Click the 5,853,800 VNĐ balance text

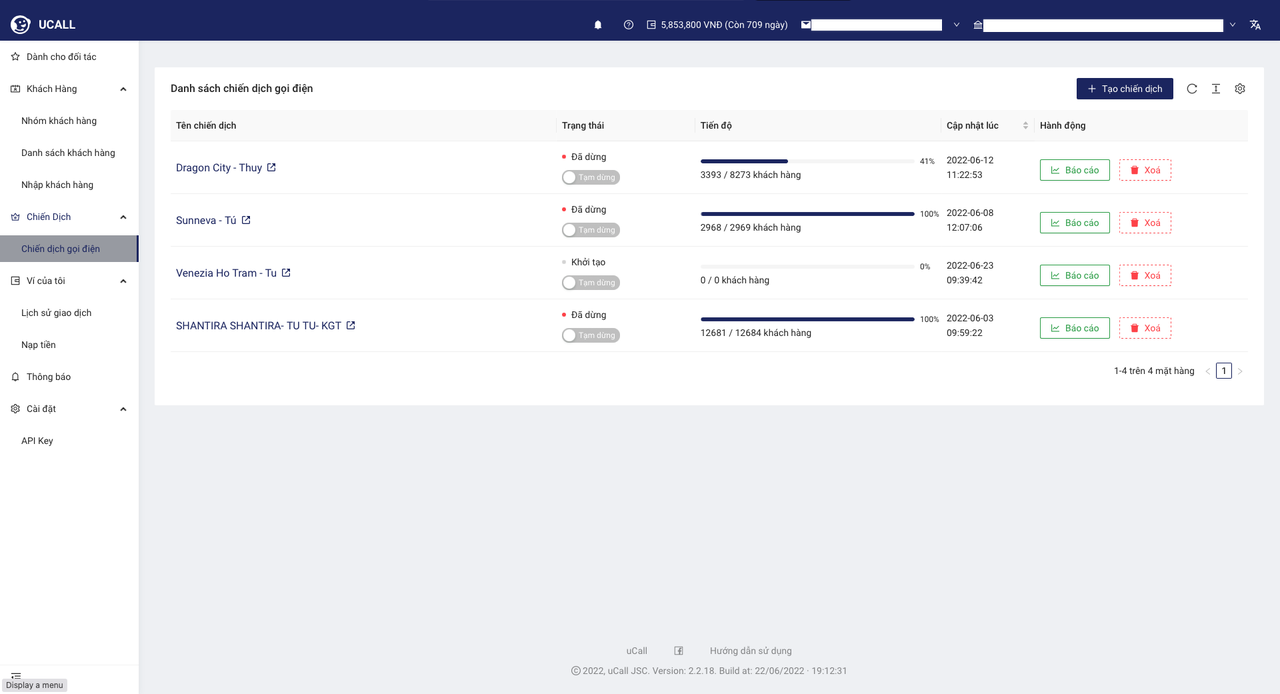coord(724,25)
